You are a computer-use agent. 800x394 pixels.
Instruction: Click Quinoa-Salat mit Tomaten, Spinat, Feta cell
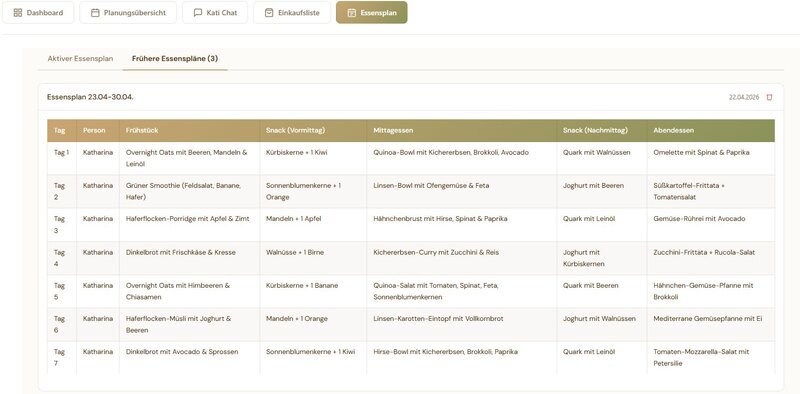click(461, 291)
